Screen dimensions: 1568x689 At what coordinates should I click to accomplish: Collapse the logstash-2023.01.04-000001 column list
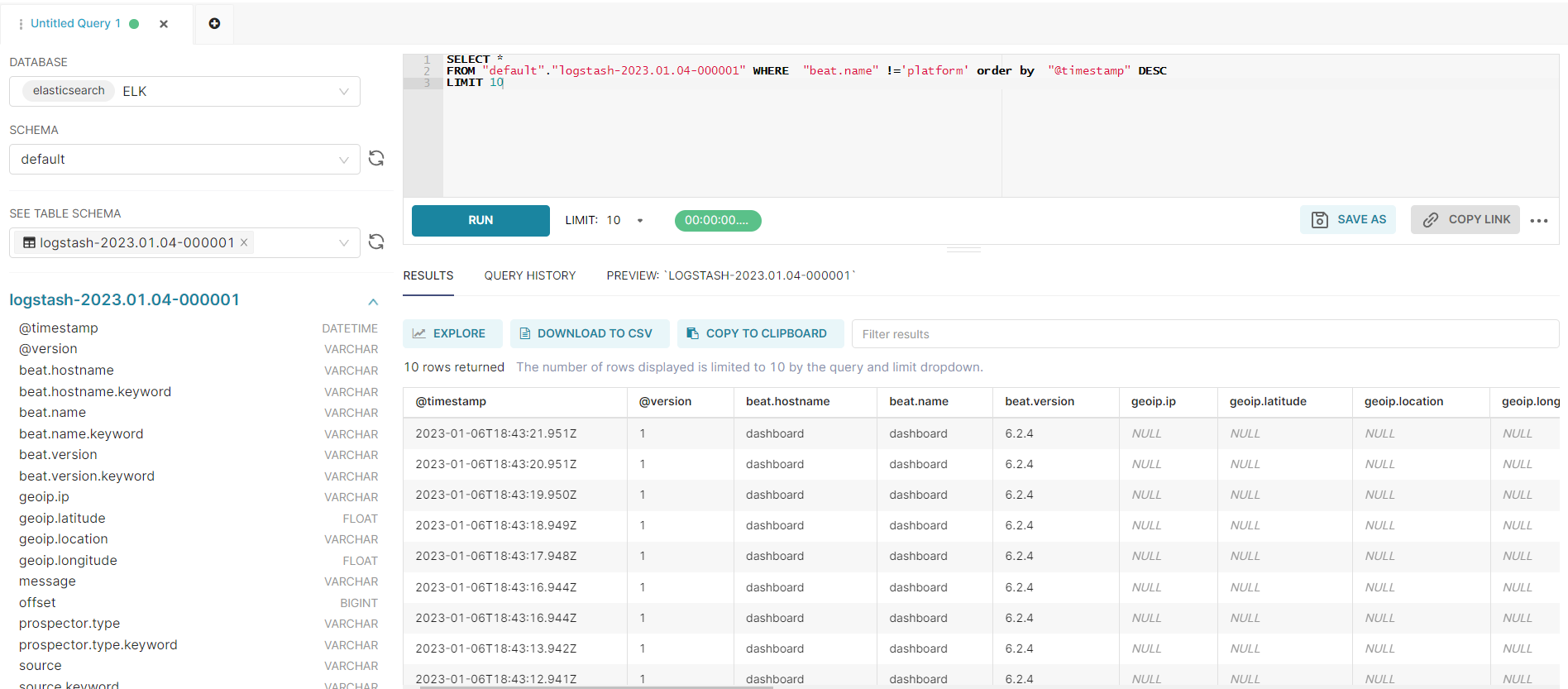373,301
